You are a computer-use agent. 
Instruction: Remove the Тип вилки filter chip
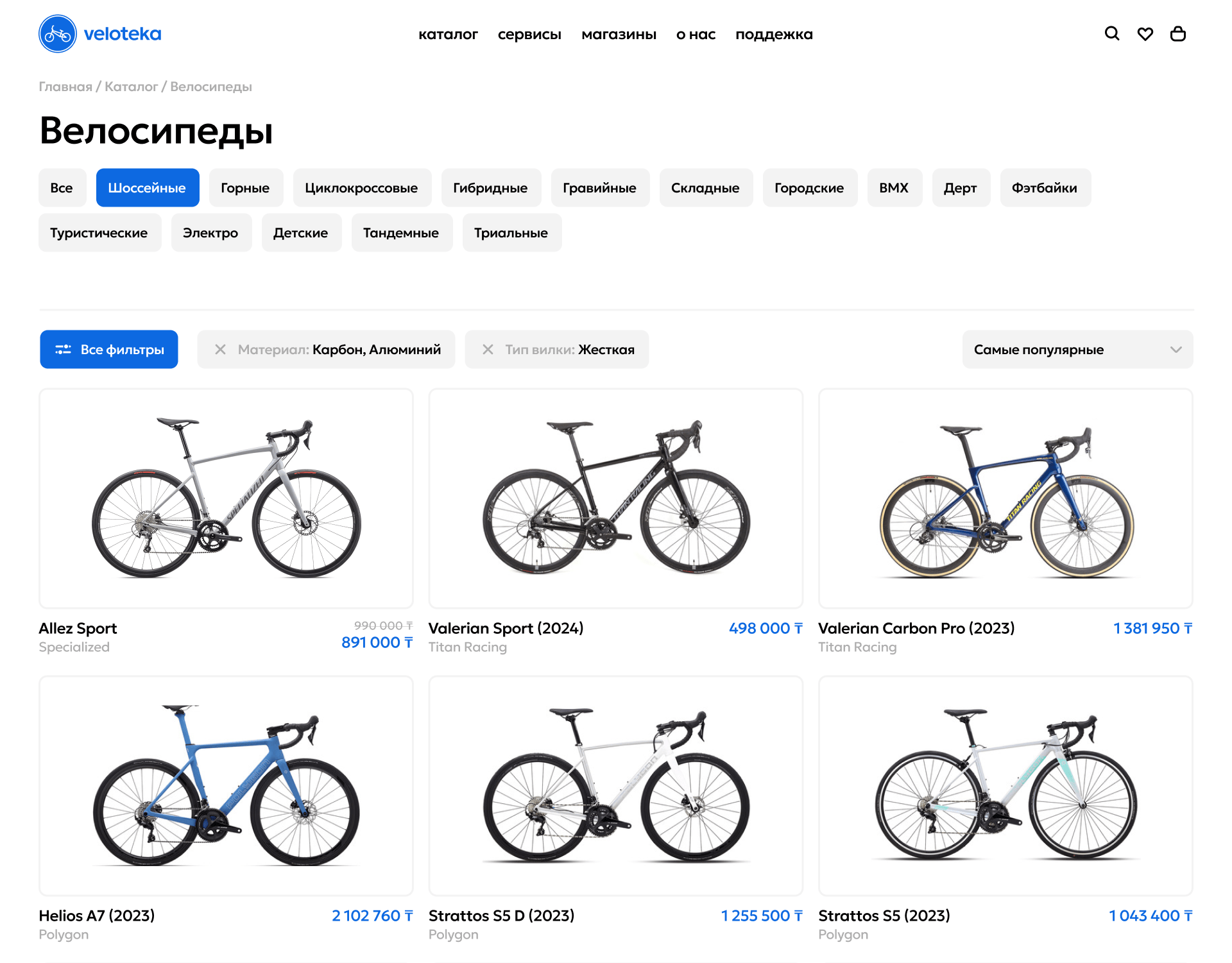[x=488, y=349]
